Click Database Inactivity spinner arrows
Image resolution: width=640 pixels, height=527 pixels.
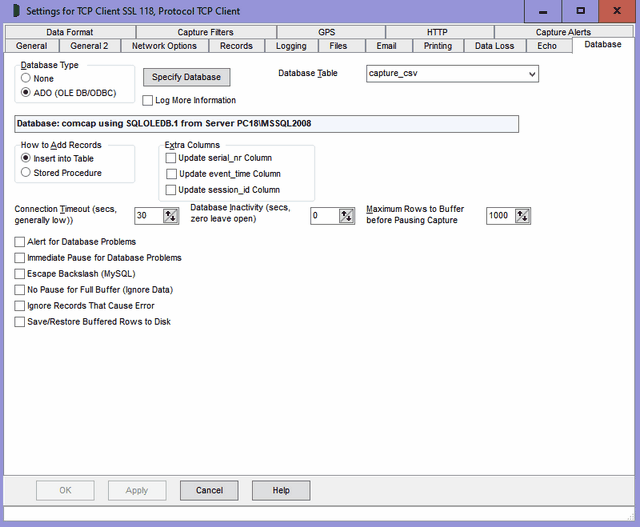pos(346,216)
